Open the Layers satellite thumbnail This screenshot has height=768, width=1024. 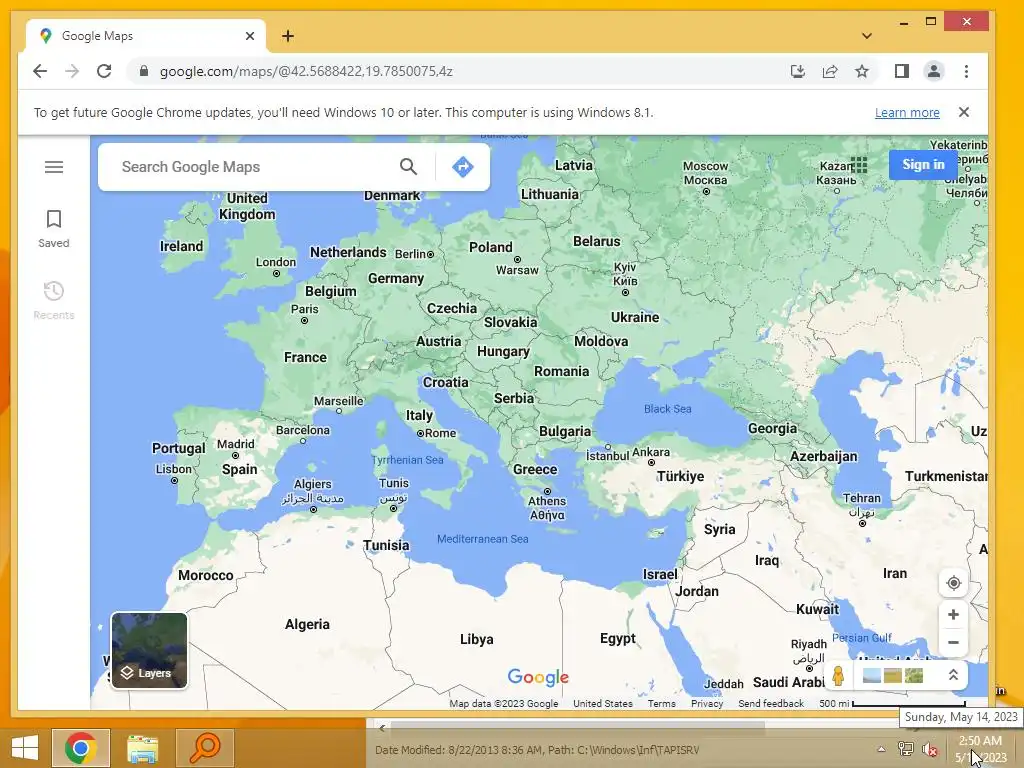(150, 650)
